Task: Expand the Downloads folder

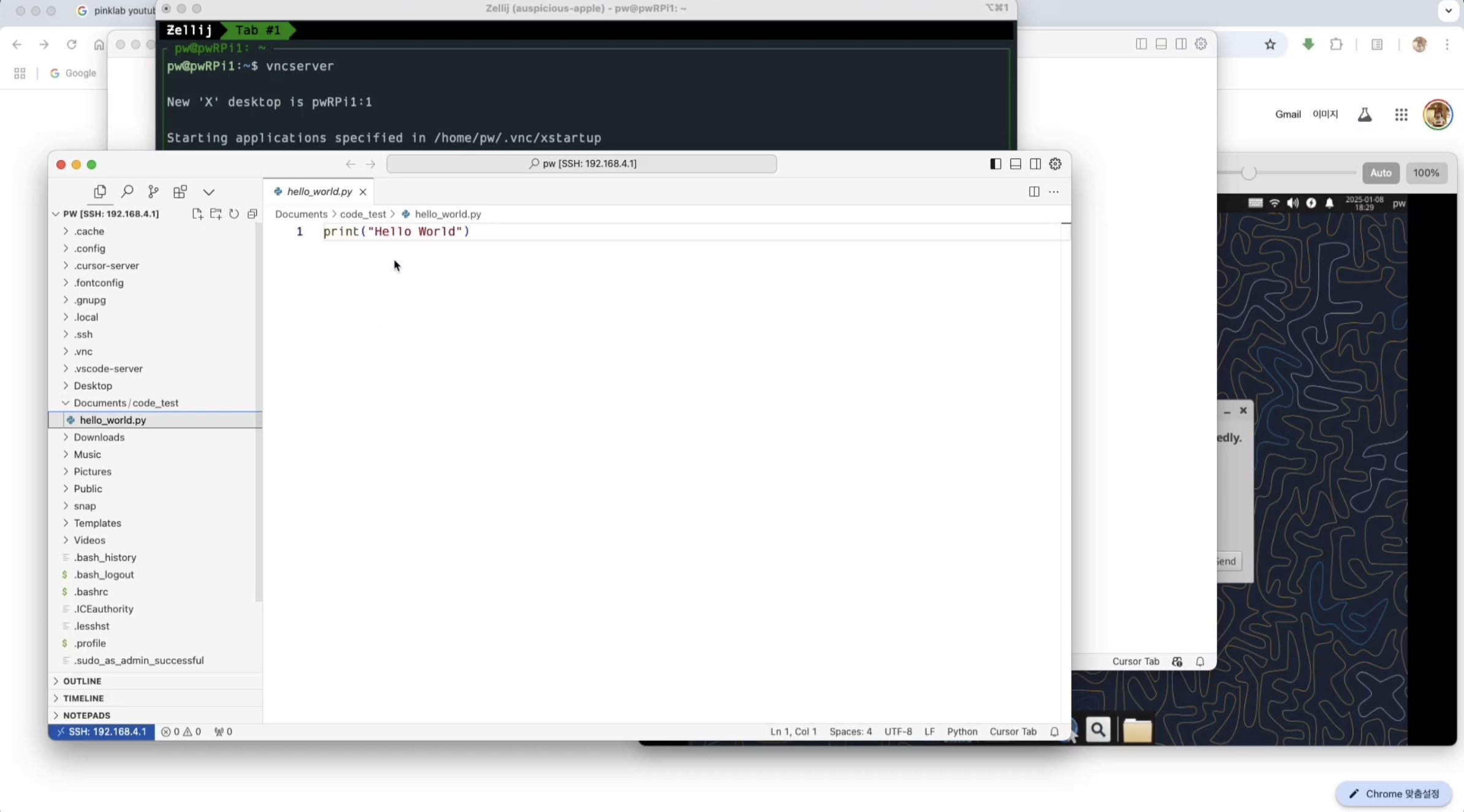Action: pos(99,437)
